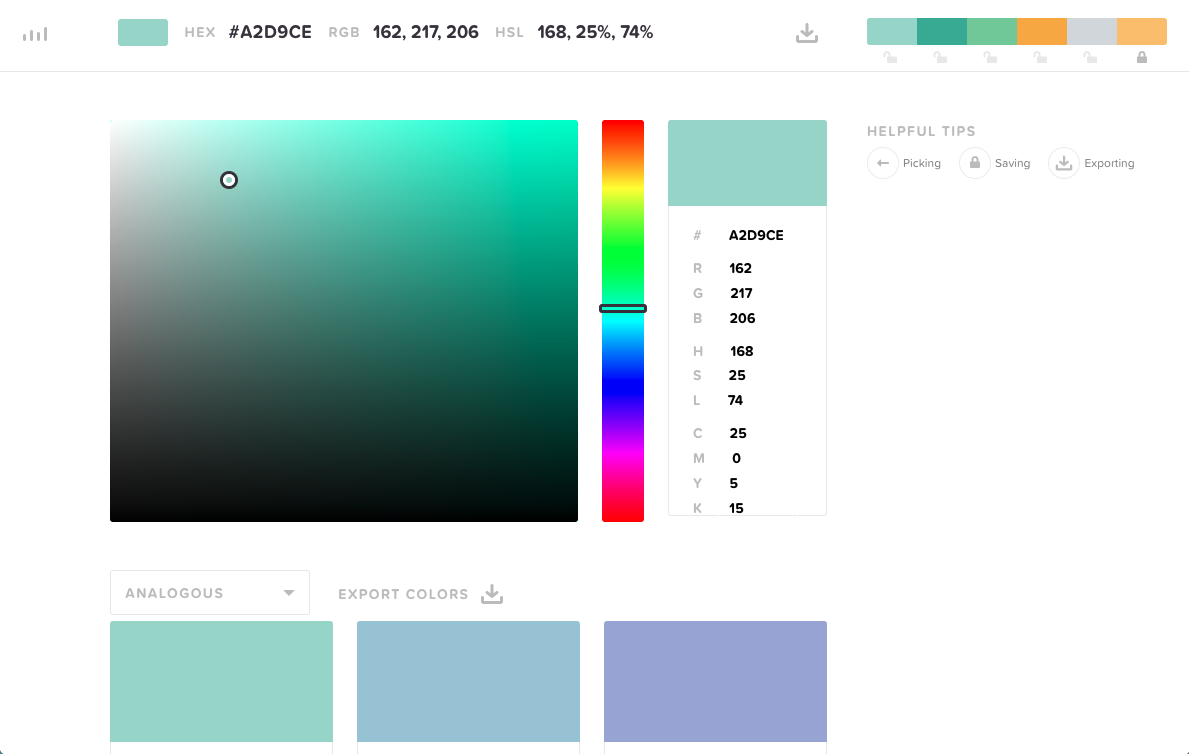Screen dimensions: 1189x754
Task: Toggle lock under the orange palette swatch
Action: (x=1040, y=58)
